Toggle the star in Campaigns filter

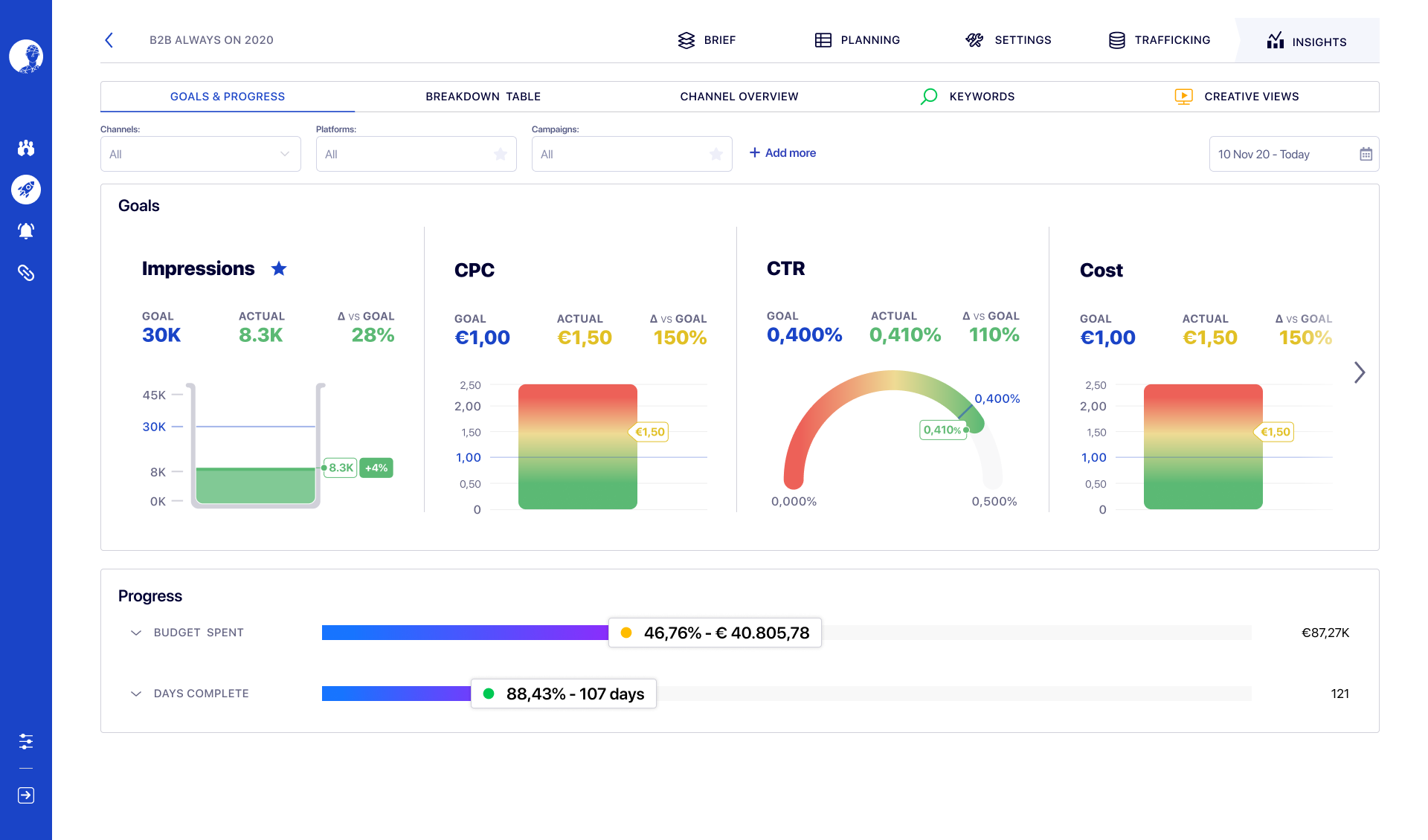point(716,154)
